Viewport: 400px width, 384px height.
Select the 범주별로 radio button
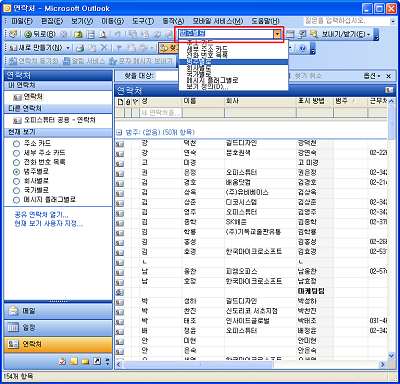16,172
